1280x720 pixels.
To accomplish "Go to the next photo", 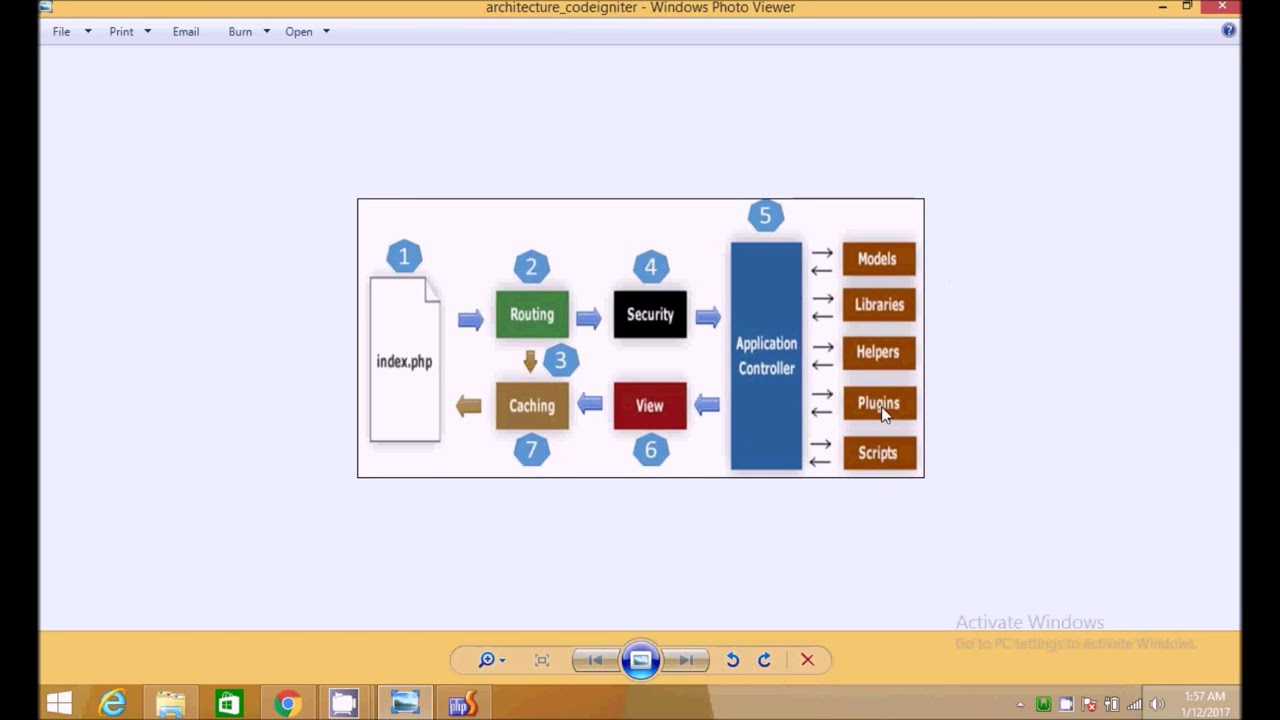I will (686, 660).
